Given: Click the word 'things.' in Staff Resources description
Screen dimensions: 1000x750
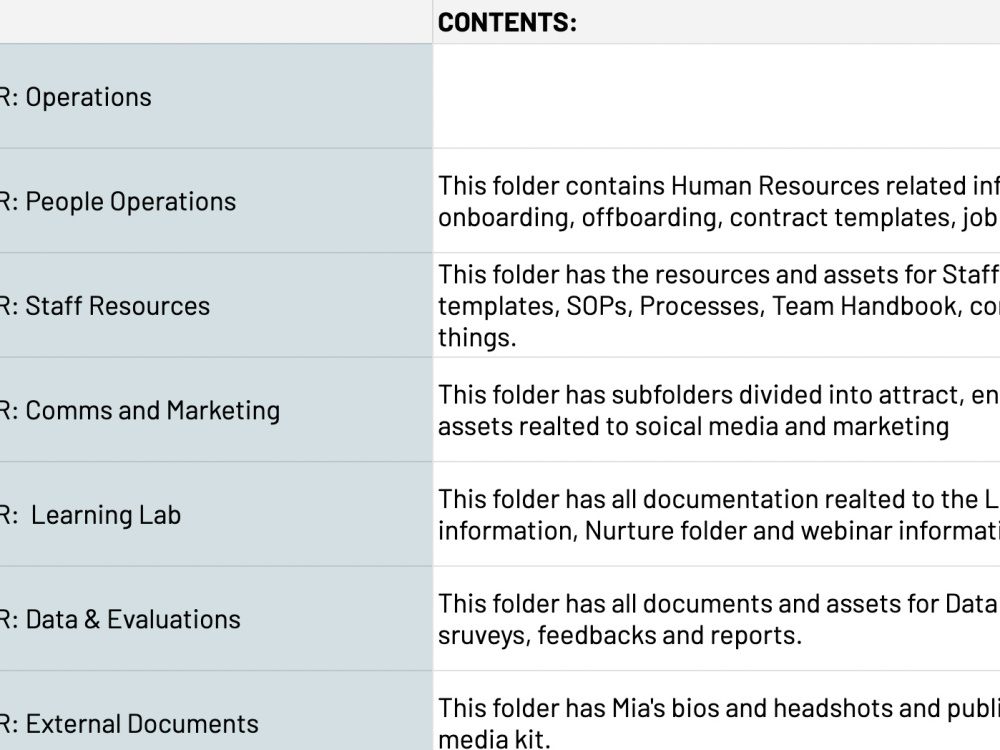Looking at the screenshot, I should (x=476, y=337).
